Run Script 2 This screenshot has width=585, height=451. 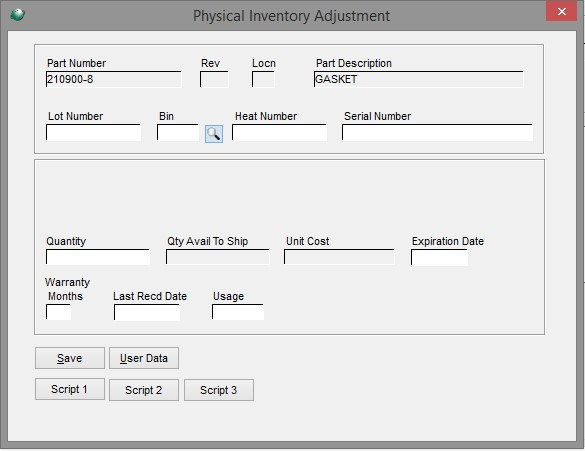(144, 390)
